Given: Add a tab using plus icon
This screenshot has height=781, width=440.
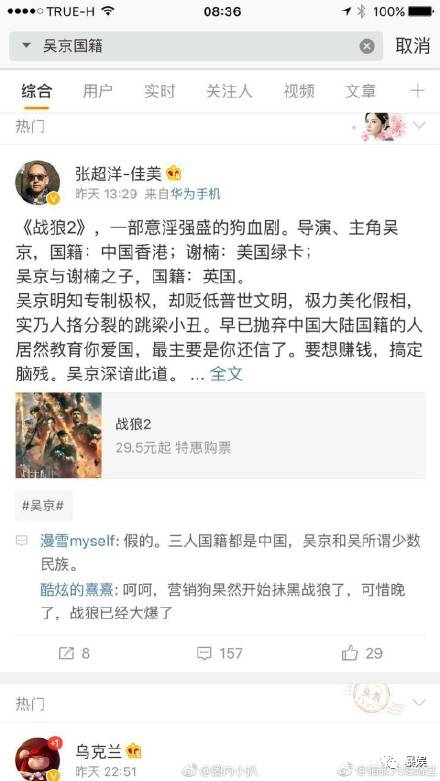Looking at the screenshot, I should click(417, 91).
